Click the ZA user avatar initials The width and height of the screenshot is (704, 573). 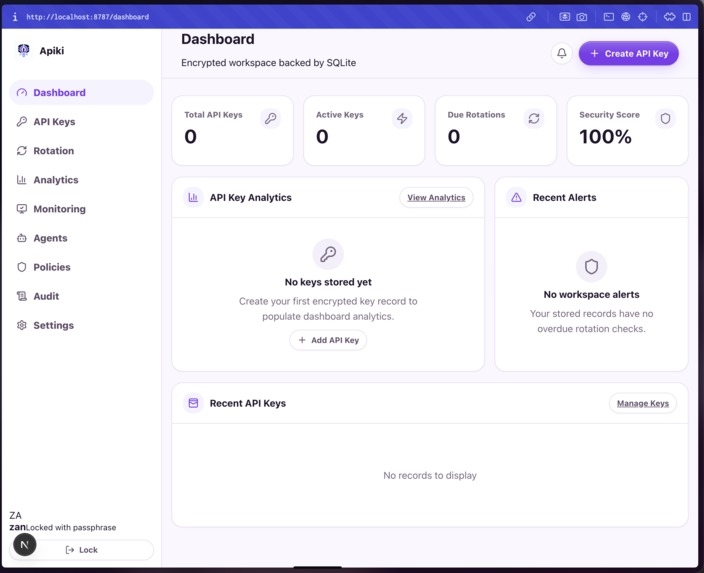tap(15, 516)
